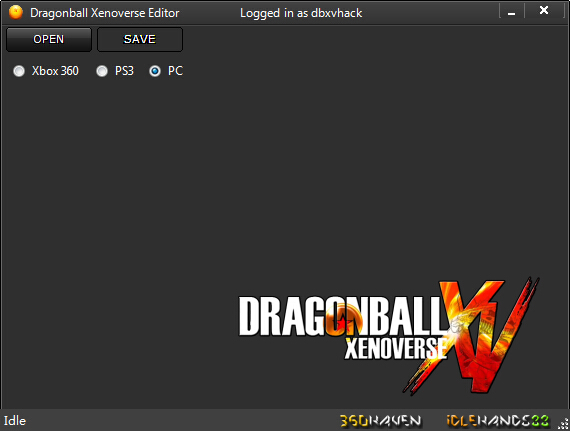The image size is (570, 431).
Task: Click the PC label text
Action: pos(175,71)
